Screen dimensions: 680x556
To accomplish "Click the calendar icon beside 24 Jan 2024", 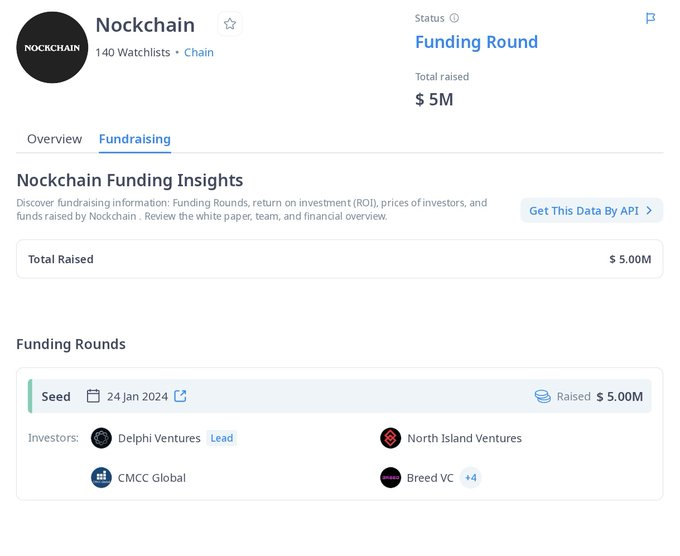I will click(x=93, y=396).
